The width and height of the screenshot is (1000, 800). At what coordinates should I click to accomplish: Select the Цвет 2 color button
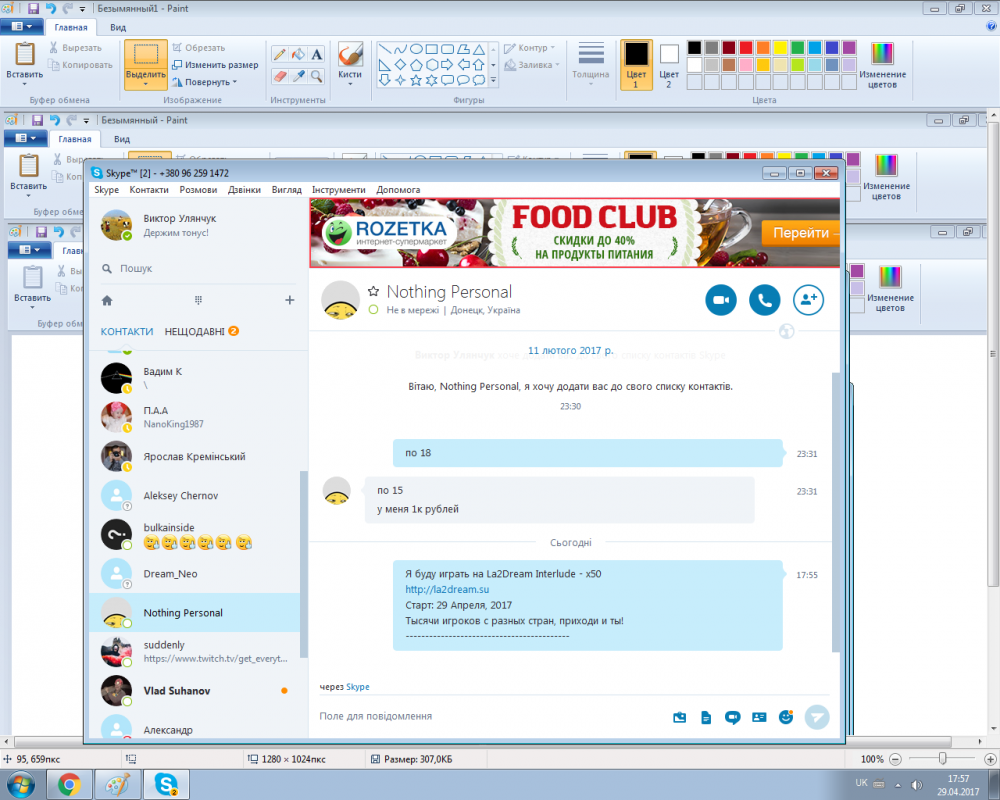669,65
